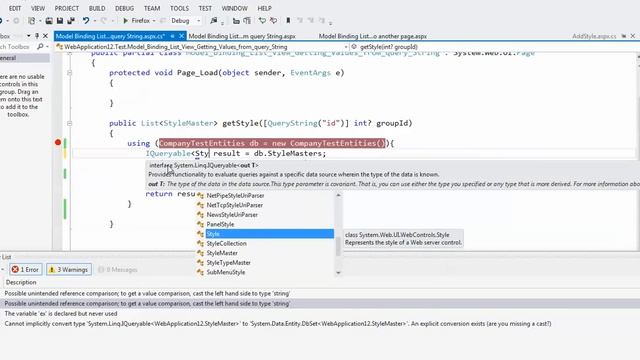Open the VIEW menu
This screenshot has width=640, height=360.
[38, 8]
